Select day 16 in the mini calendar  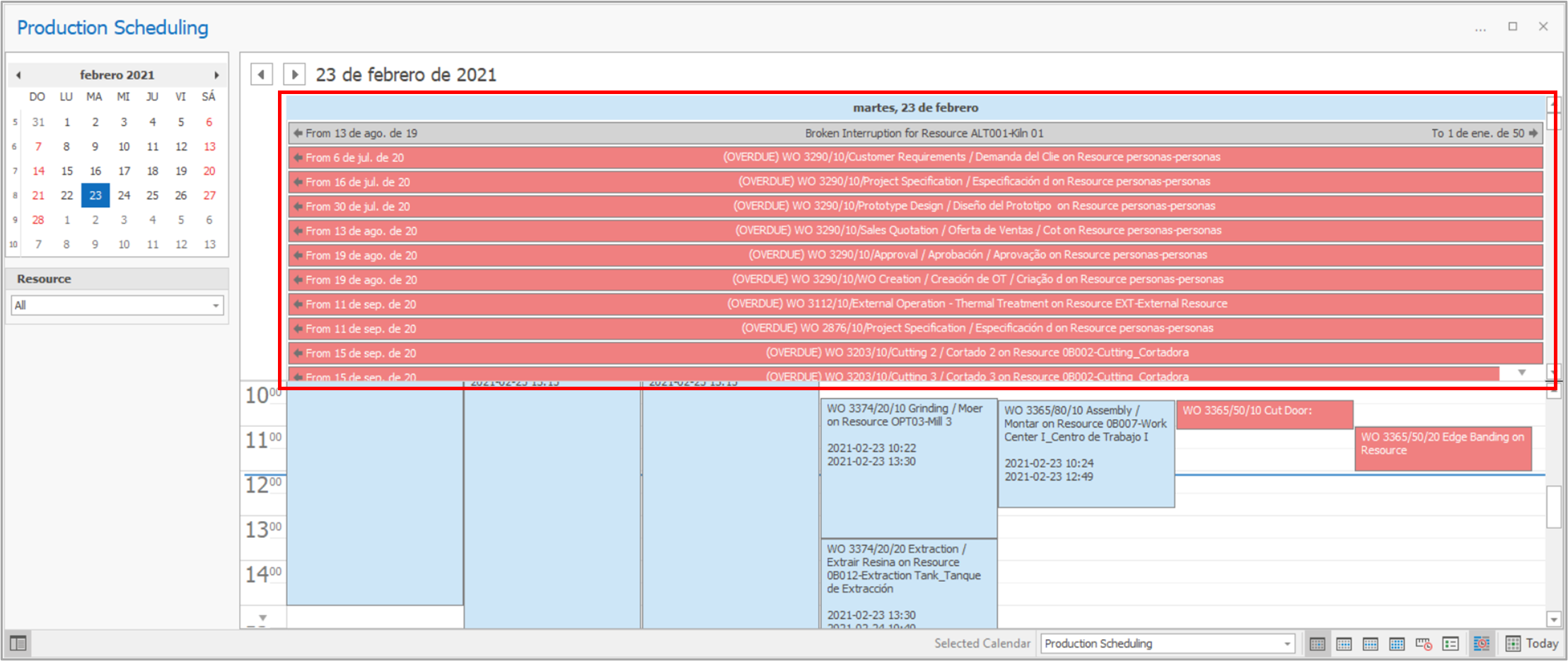point(95,170)
